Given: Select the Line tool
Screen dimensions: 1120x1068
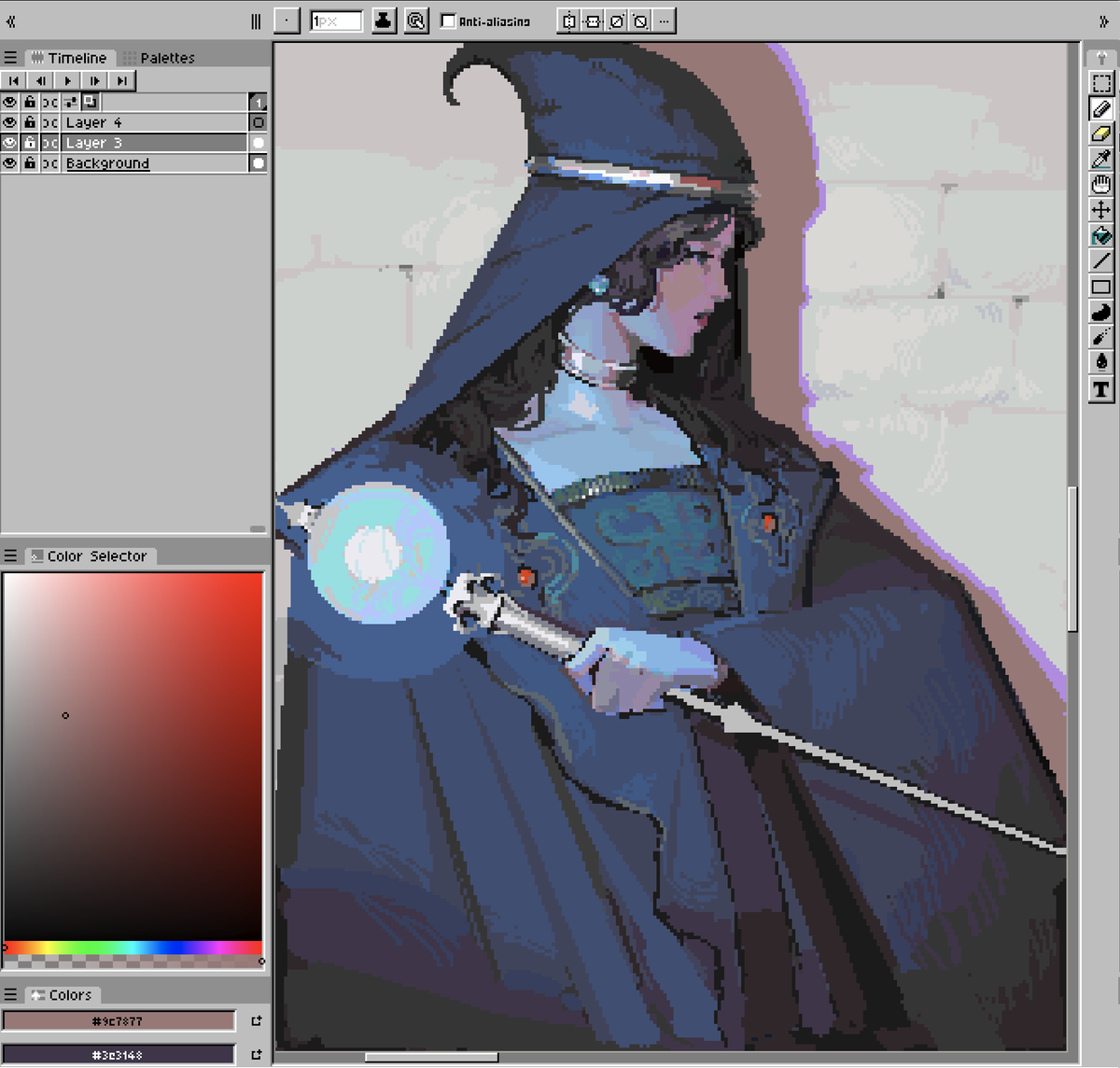Looking at the screenshot, I should [1101, 260].
